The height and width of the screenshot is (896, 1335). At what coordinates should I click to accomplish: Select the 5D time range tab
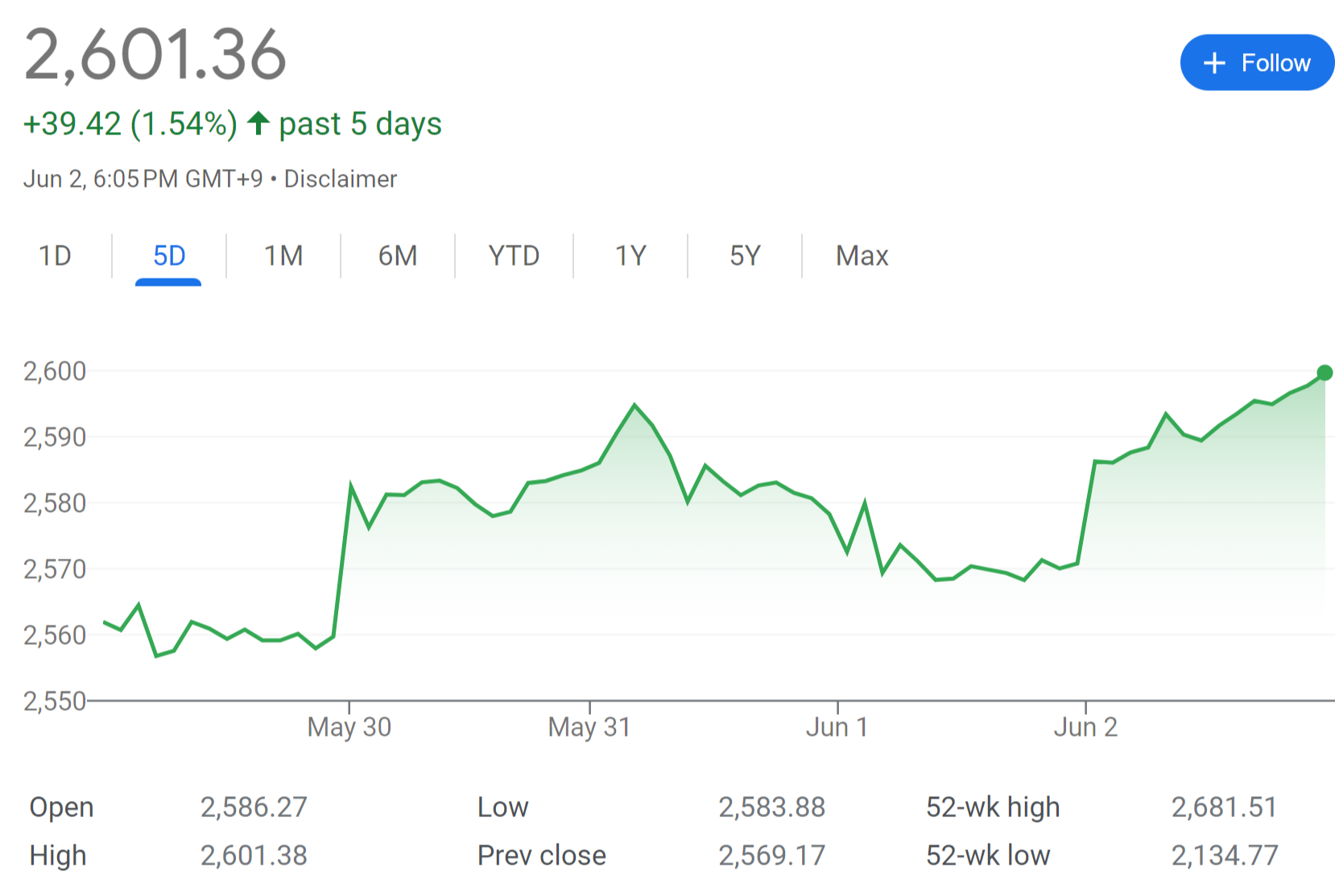tap(169, 256)
